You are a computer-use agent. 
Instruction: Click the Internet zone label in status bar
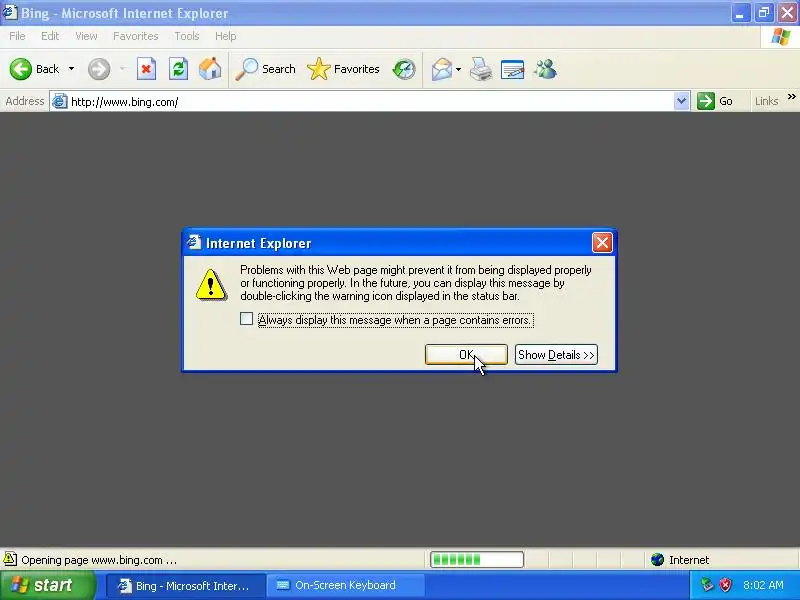click(689, 560)
